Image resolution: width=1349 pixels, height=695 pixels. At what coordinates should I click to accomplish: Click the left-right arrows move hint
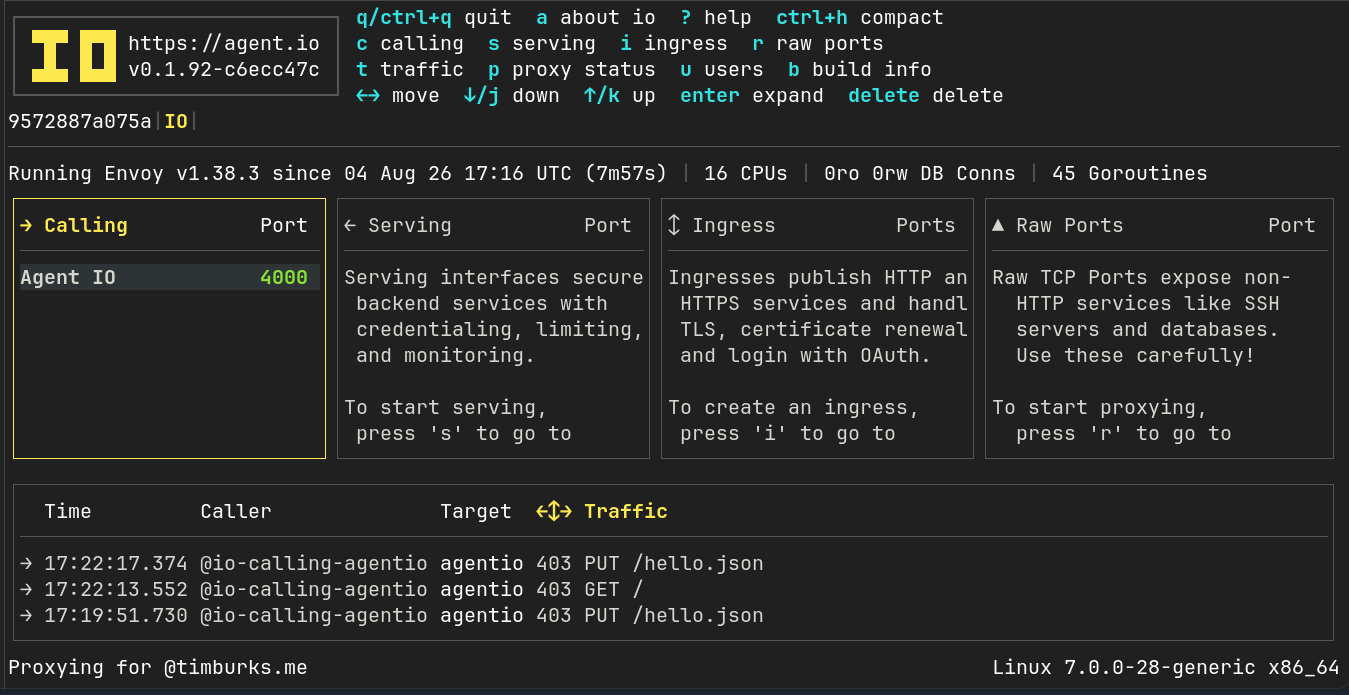pos(398,96)
